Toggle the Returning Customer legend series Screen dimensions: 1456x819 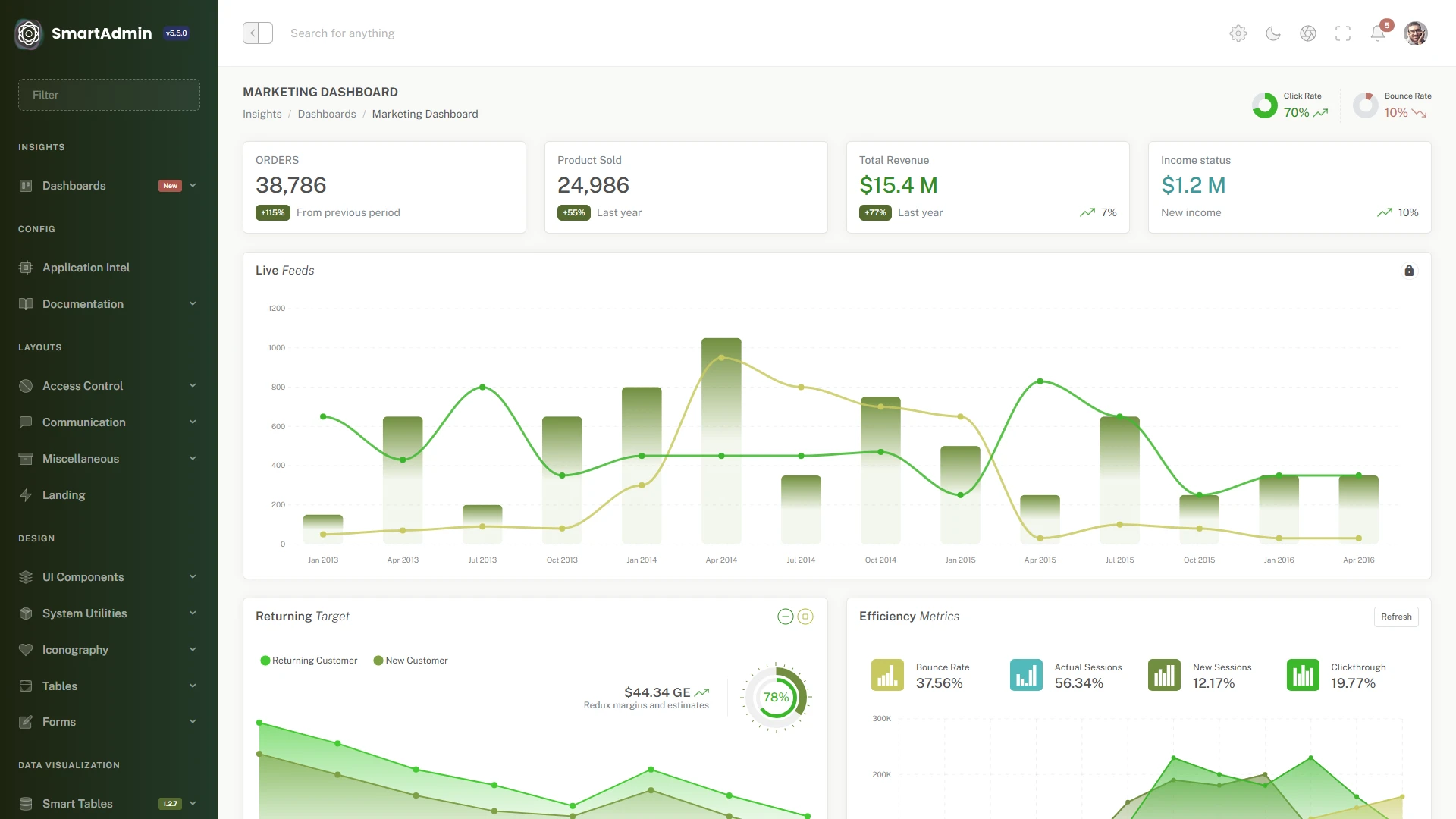coord(309,661)
